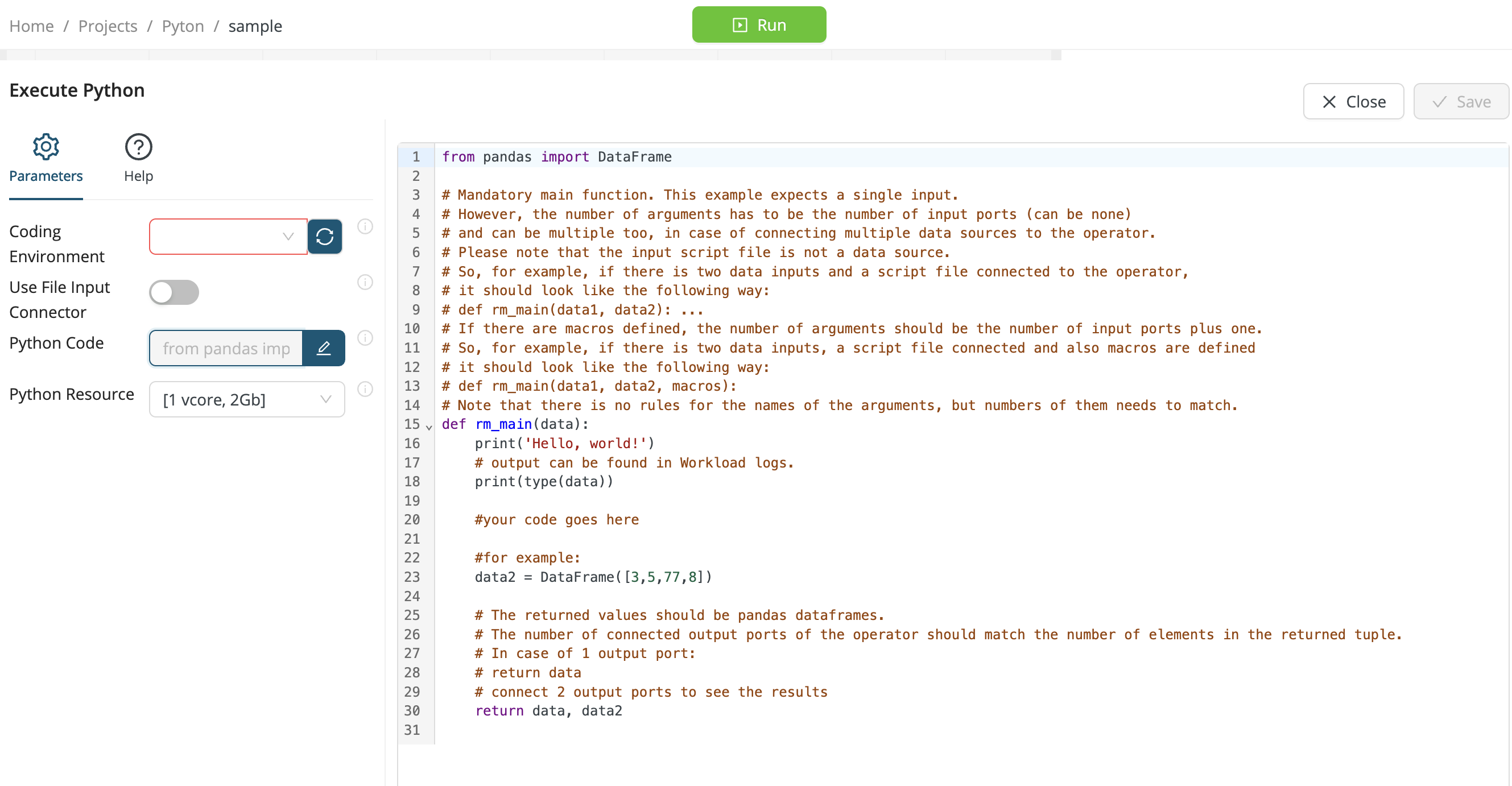Collapse the rm_main function fold arrow
This screenshot has height=786, width=1512.
(429, 427)
